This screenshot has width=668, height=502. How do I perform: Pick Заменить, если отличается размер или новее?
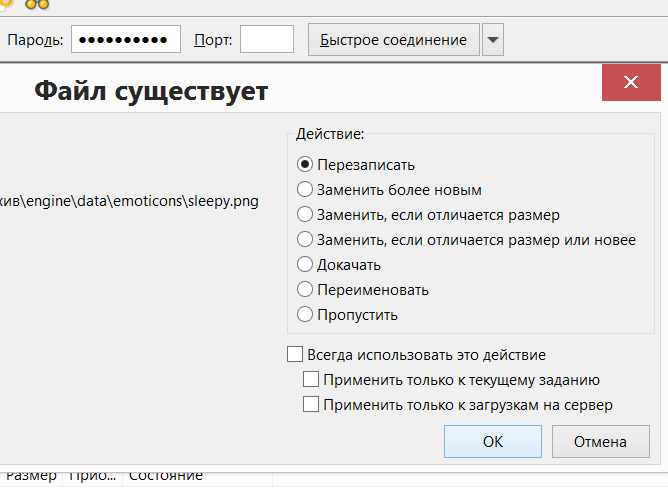coord(306,240)
